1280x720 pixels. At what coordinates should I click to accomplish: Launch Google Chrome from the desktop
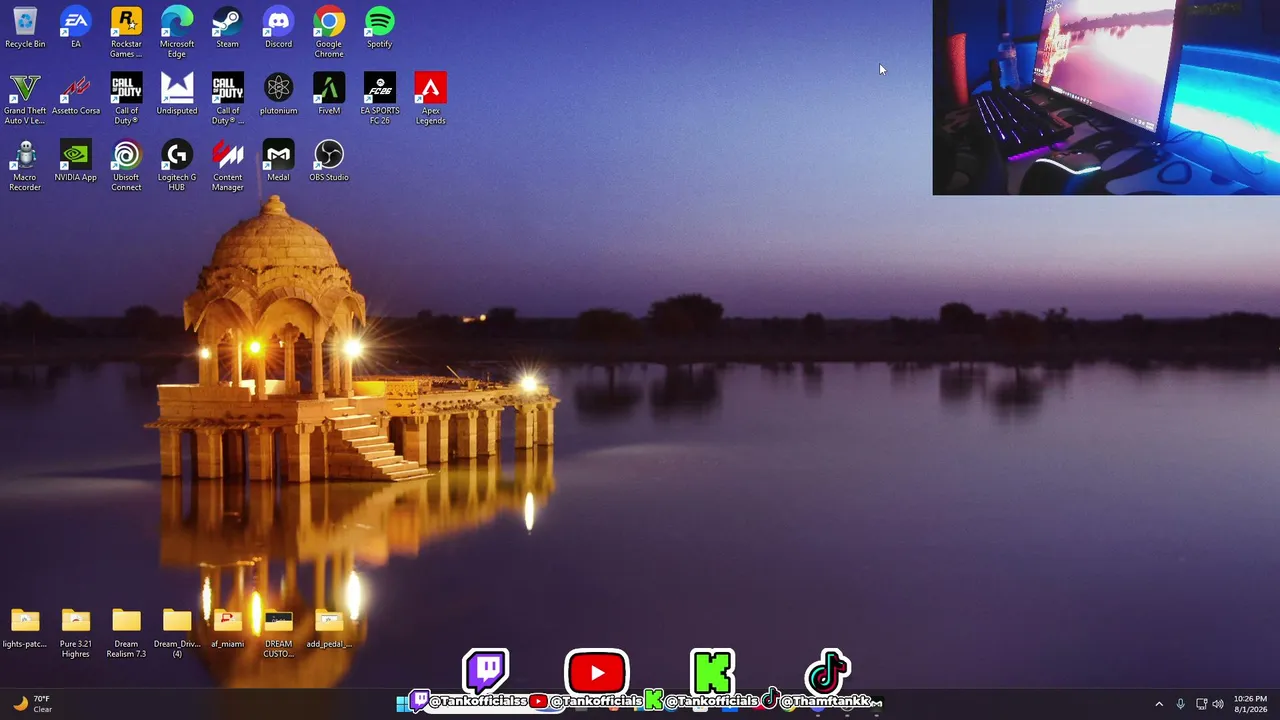pos(329,32)
